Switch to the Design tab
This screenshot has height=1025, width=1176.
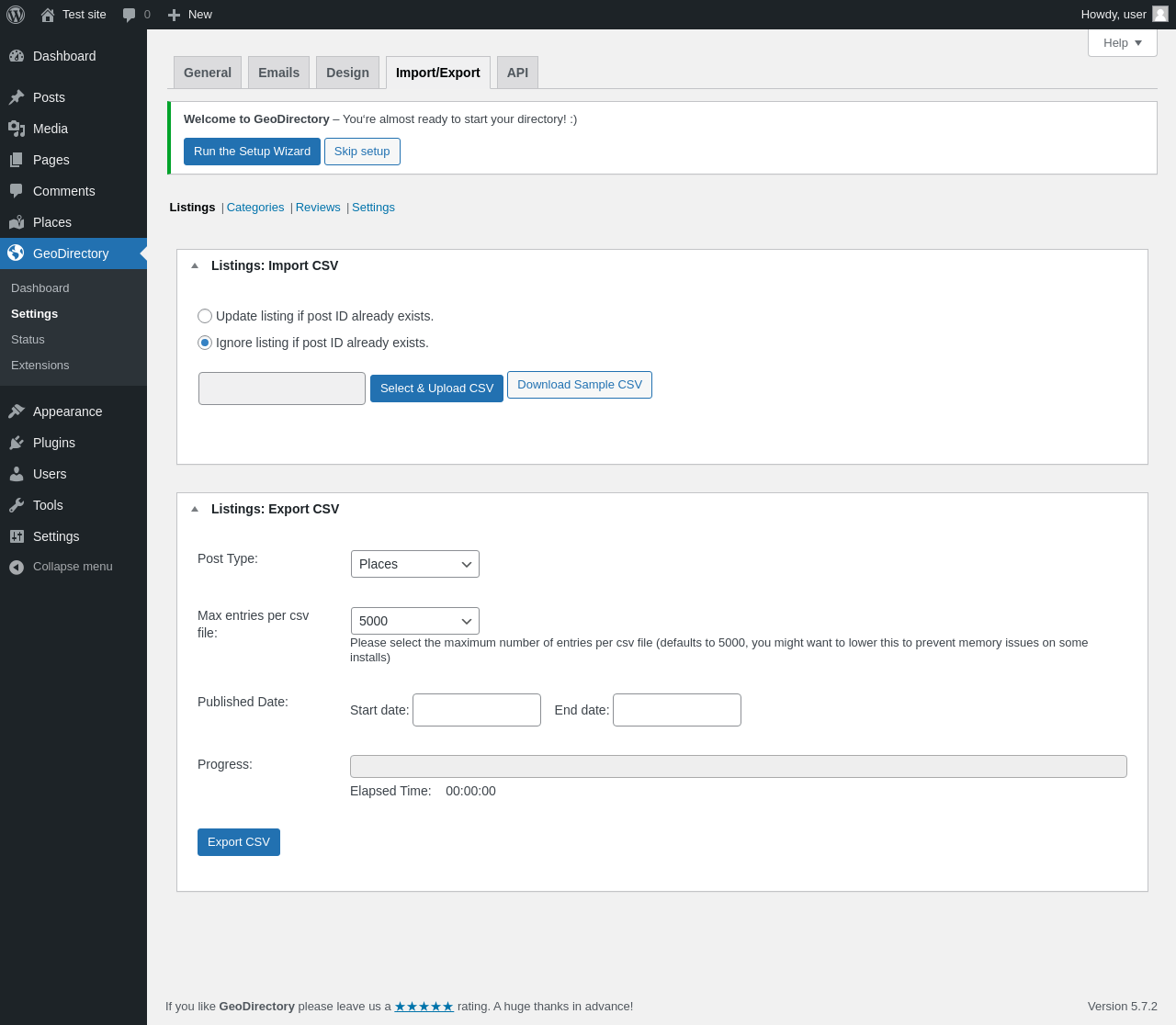click(347, 73)
